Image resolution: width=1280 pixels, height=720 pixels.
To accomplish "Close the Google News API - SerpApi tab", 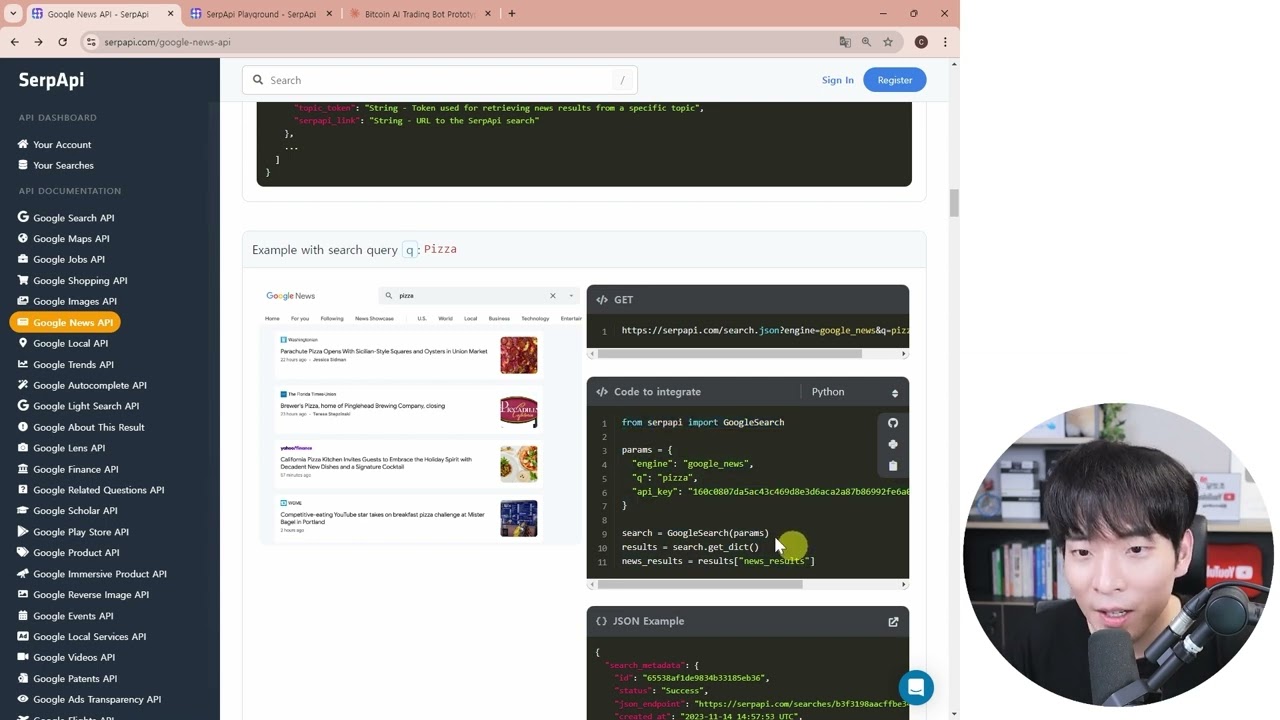I will click(x=170, y=14).
